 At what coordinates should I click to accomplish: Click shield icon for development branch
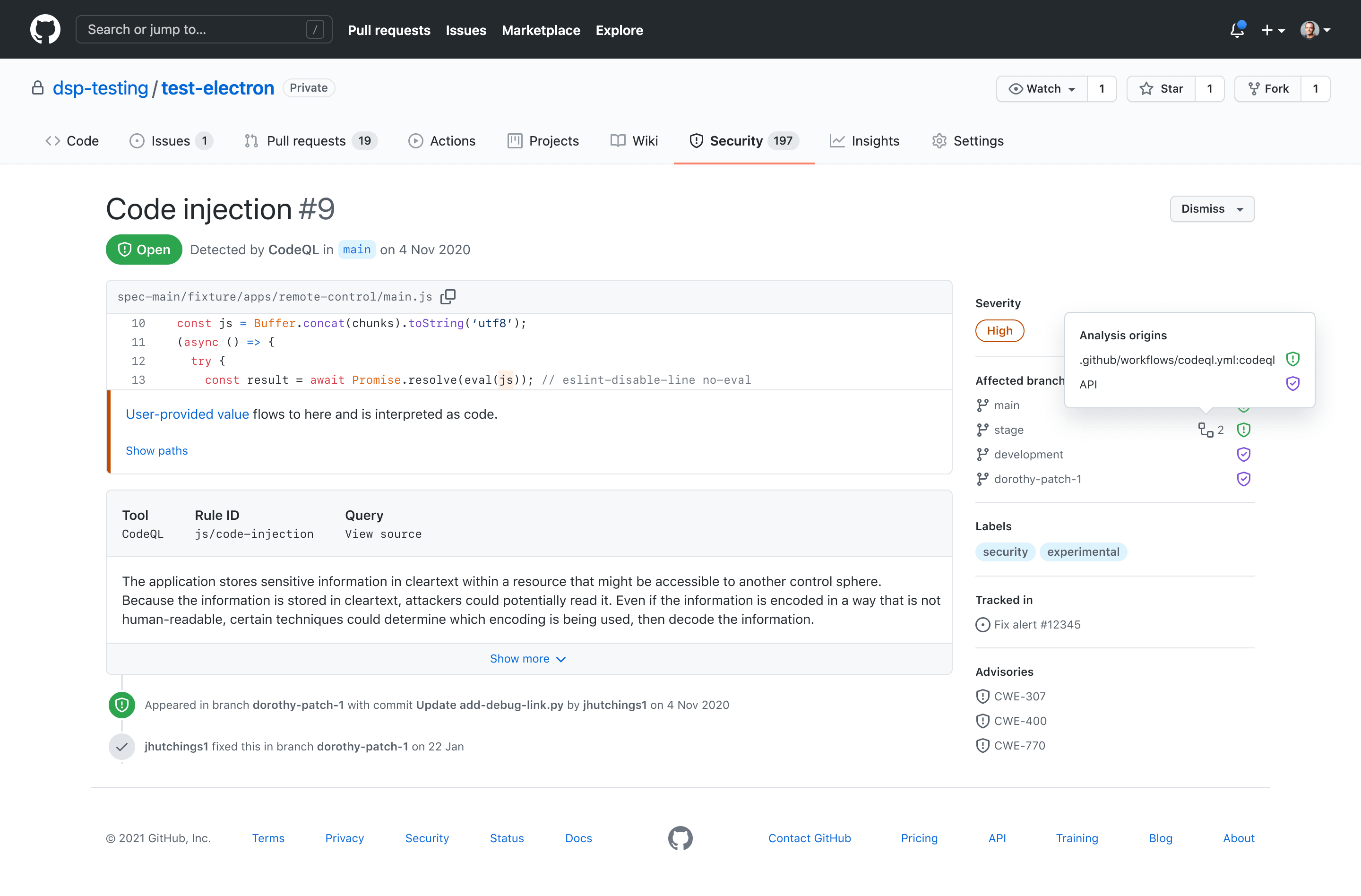(1243, 455)
